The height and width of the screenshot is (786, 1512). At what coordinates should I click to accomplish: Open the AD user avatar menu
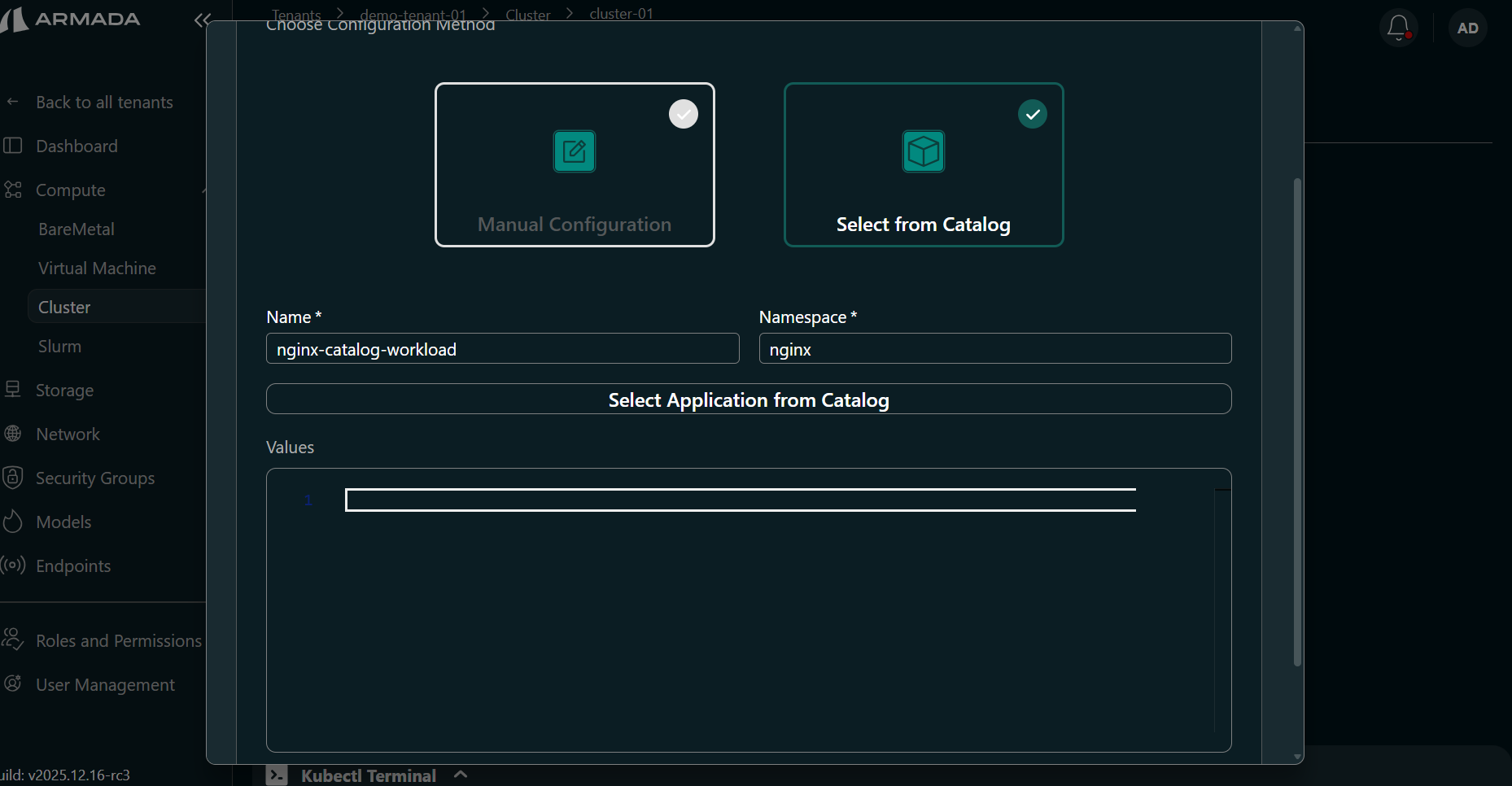(1467, 28)
